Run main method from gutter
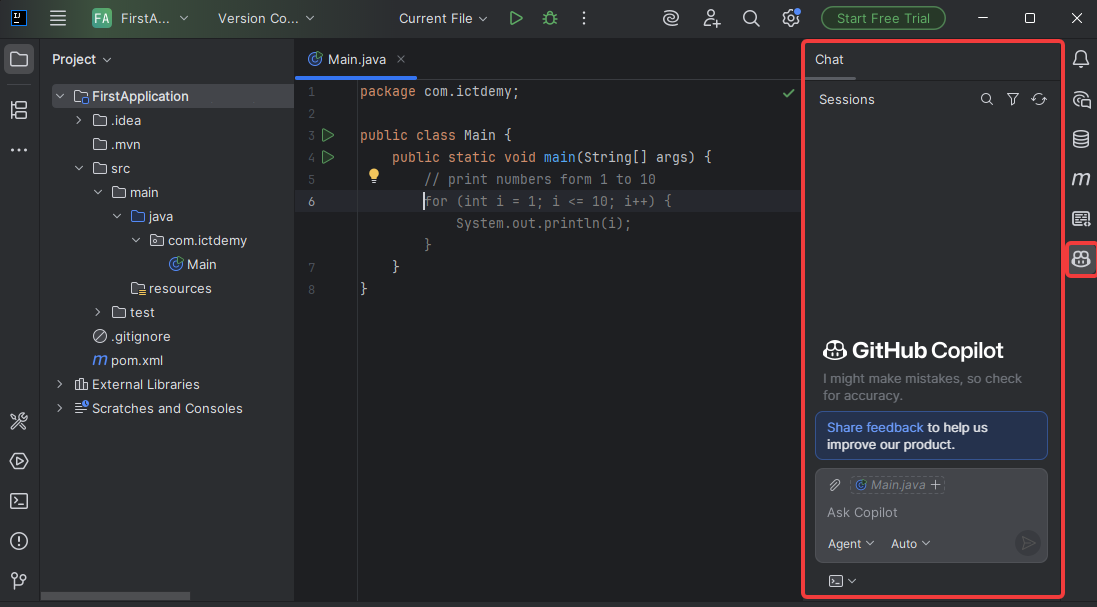 tap(327, 157)
